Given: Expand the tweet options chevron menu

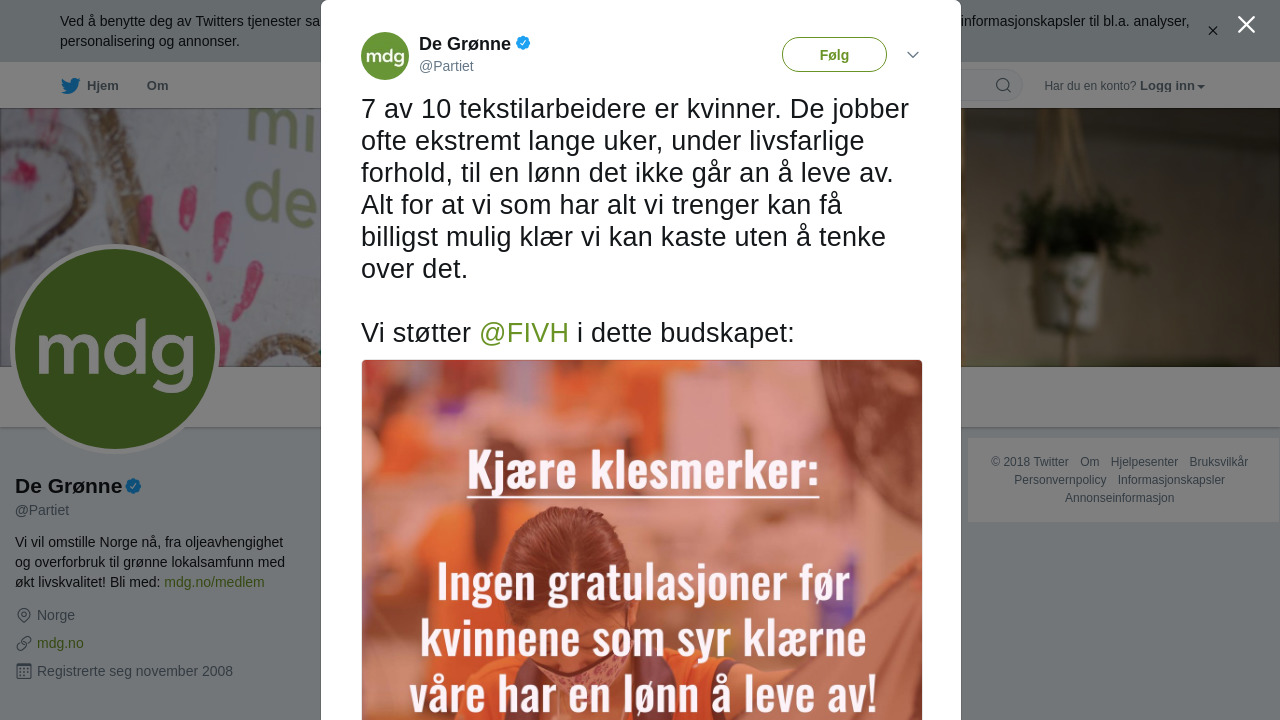Looking at the screenshot, I should (x=913, y=55).
